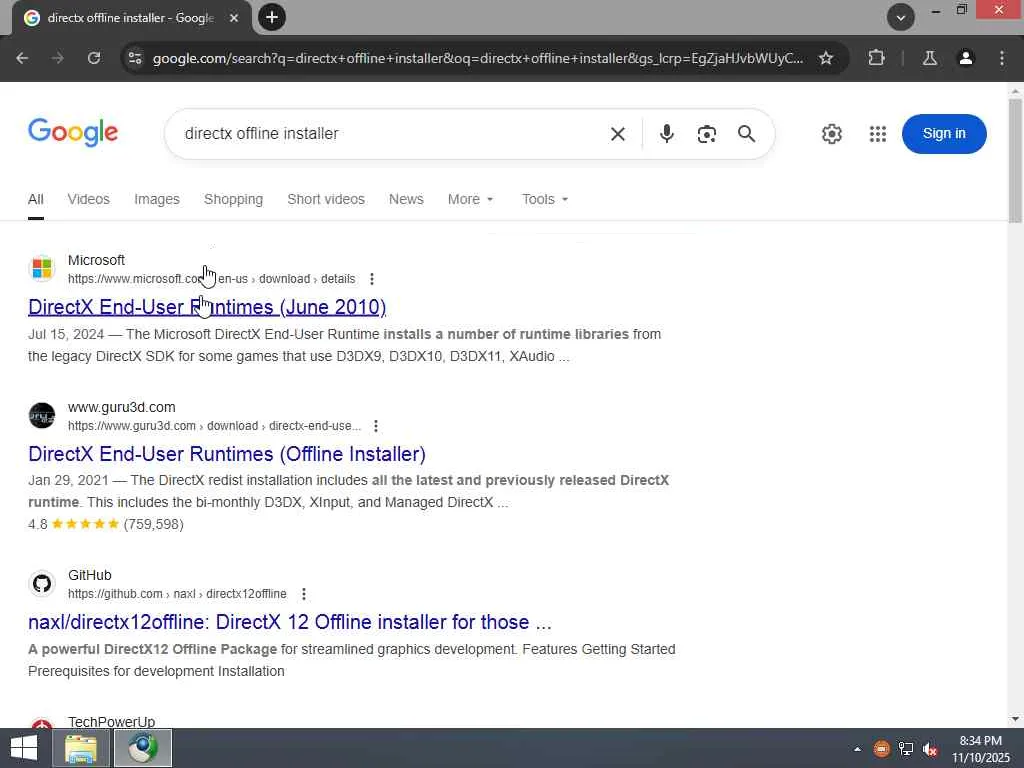Switch to Images results tab
The image size is (1024, 768).
(157, 199)
